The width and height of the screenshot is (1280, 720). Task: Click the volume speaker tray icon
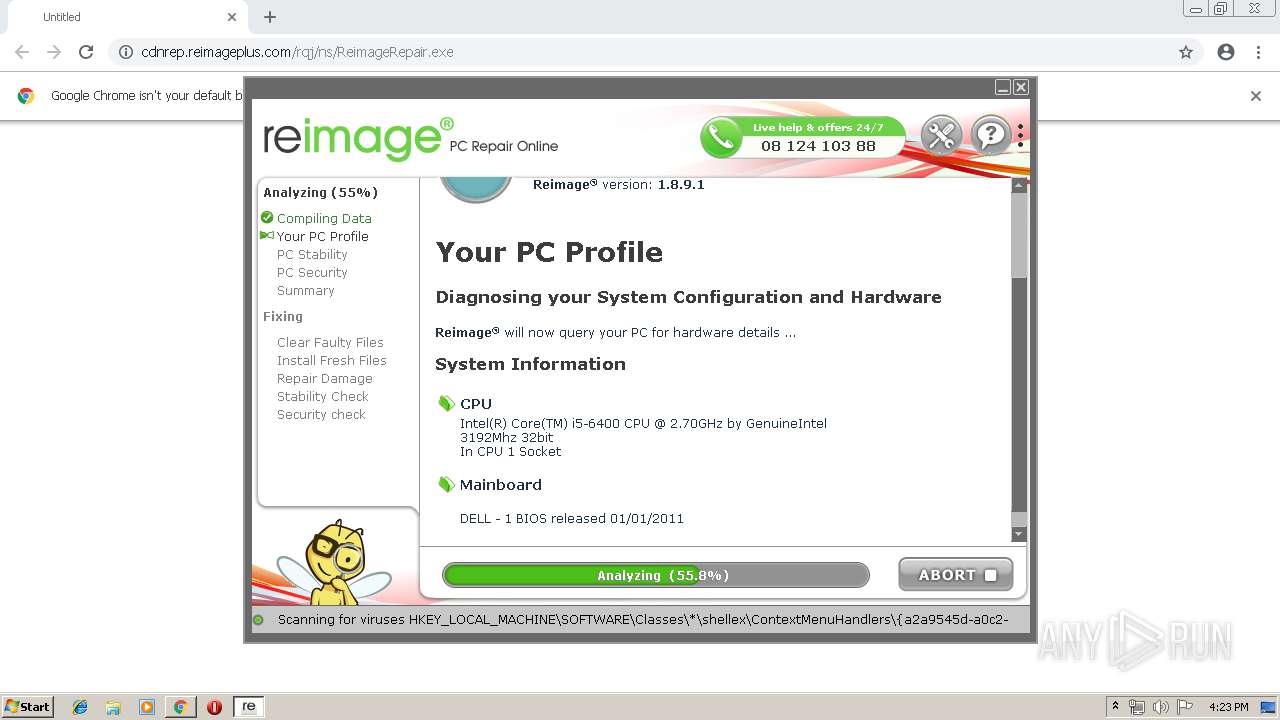1161,707
